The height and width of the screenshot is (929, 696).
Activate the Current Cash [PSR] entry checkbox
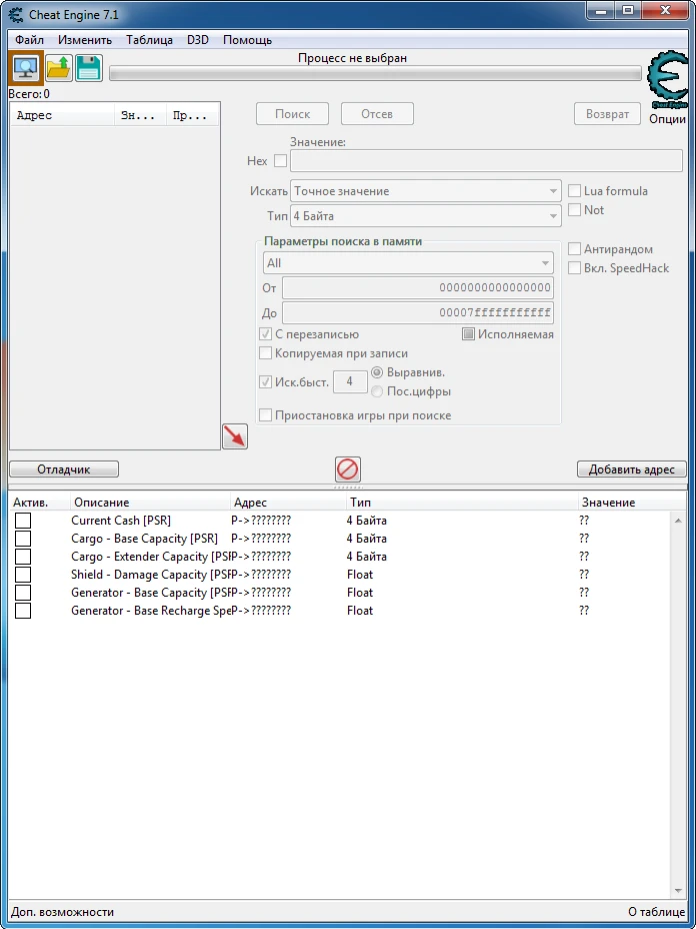[x=23, y=521]
